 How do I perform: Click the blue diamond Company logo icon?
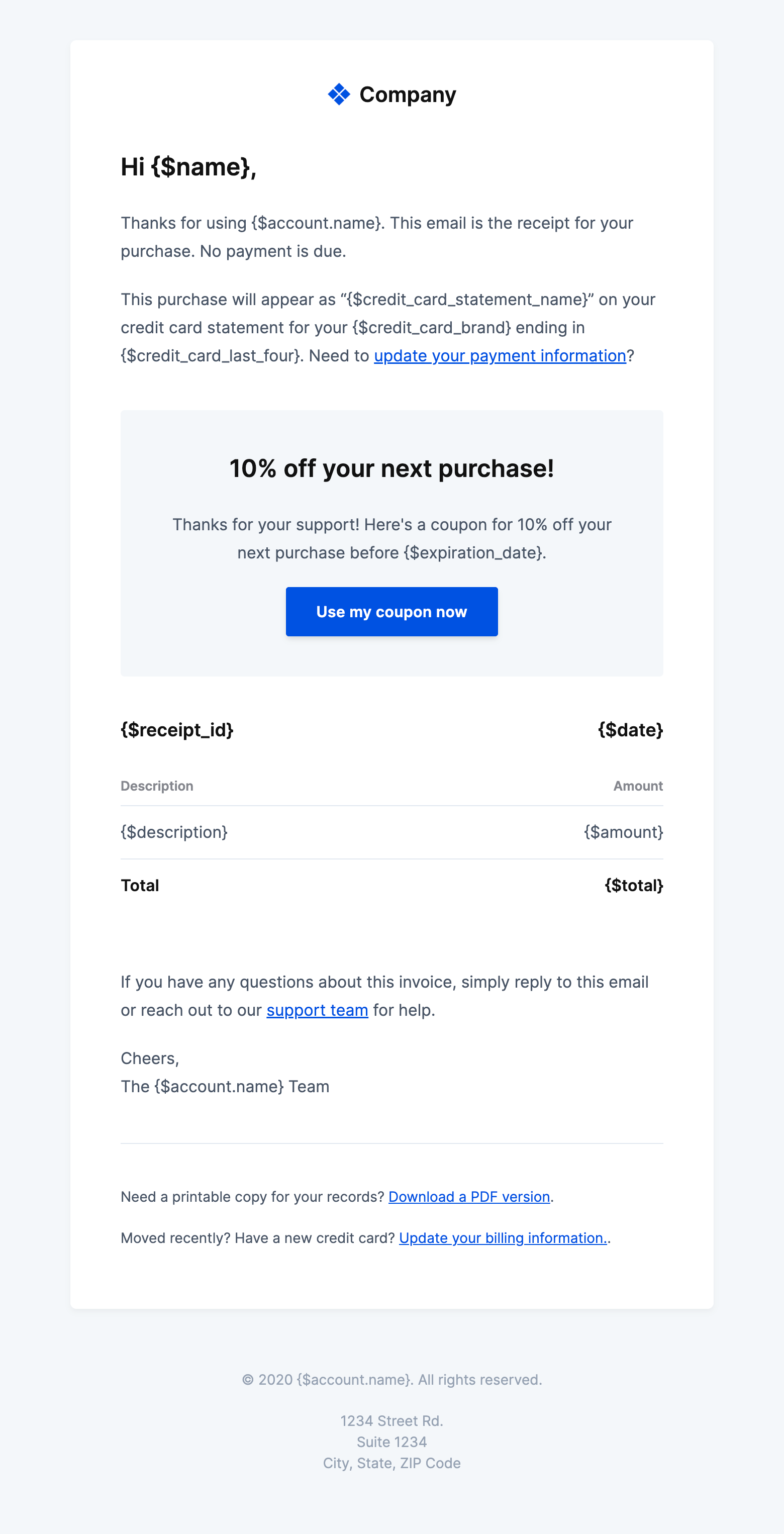pyautogui.click(x=339, y=94)
